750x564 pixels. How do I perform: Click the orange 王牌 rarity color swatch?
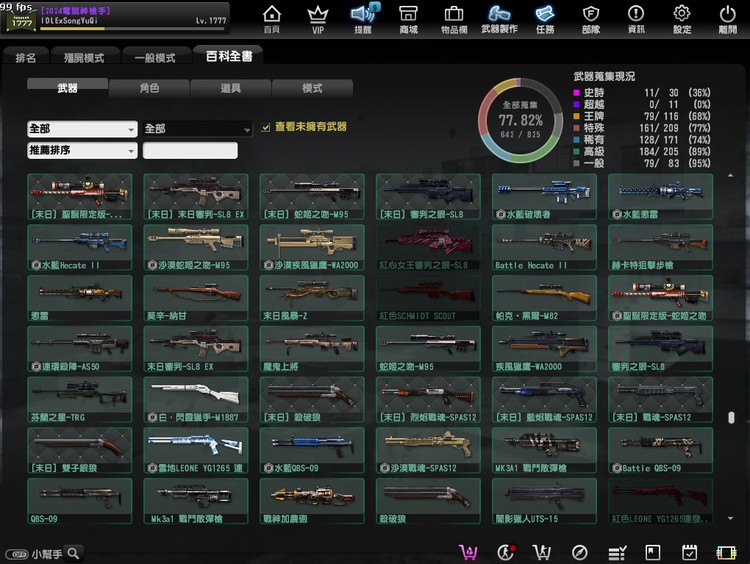click(x=576, y=116)
